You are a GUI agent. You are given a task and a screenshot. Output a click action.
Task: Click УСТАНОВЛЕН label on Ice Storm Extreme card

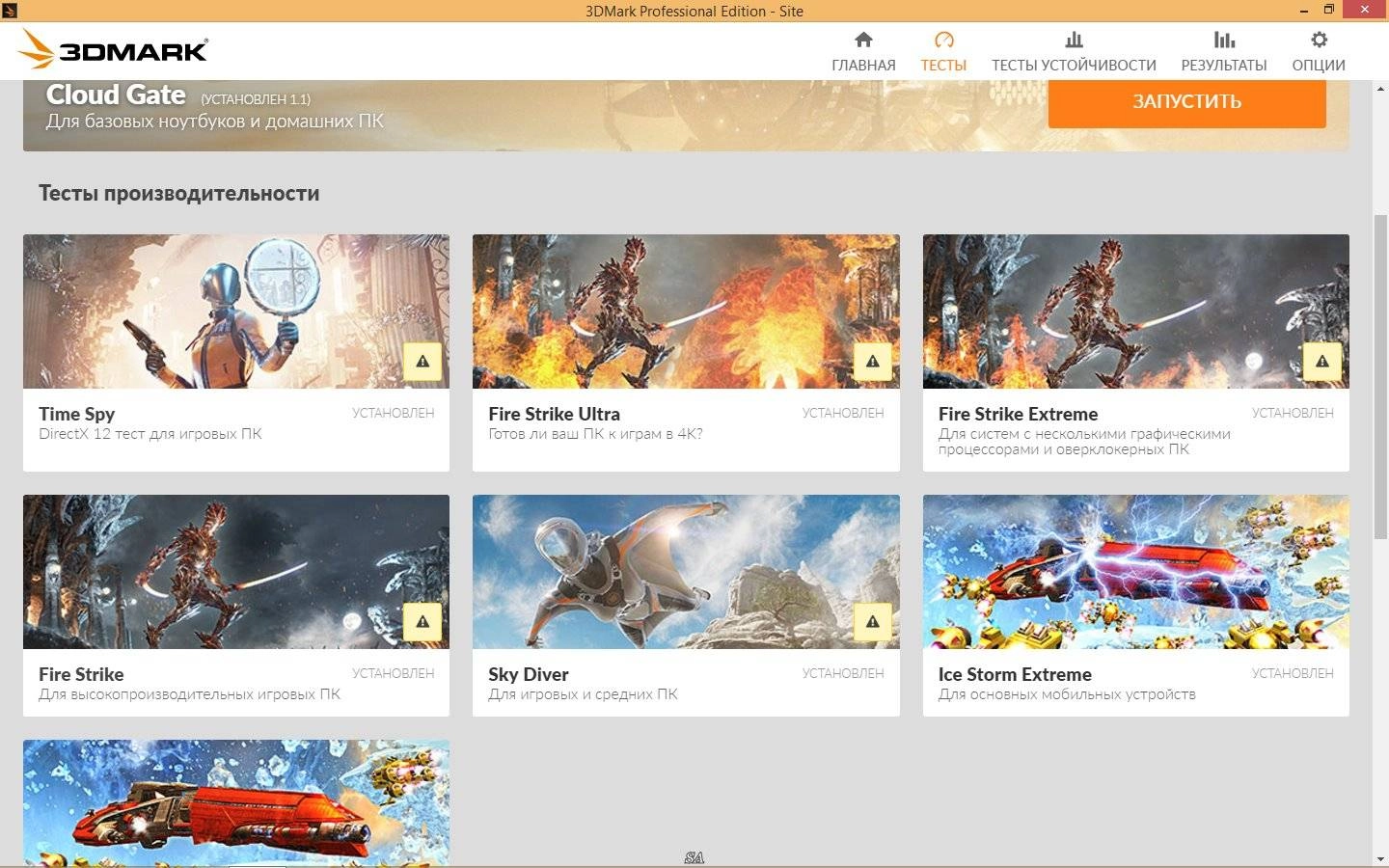pyautogui.click(x=1293, y=673)
